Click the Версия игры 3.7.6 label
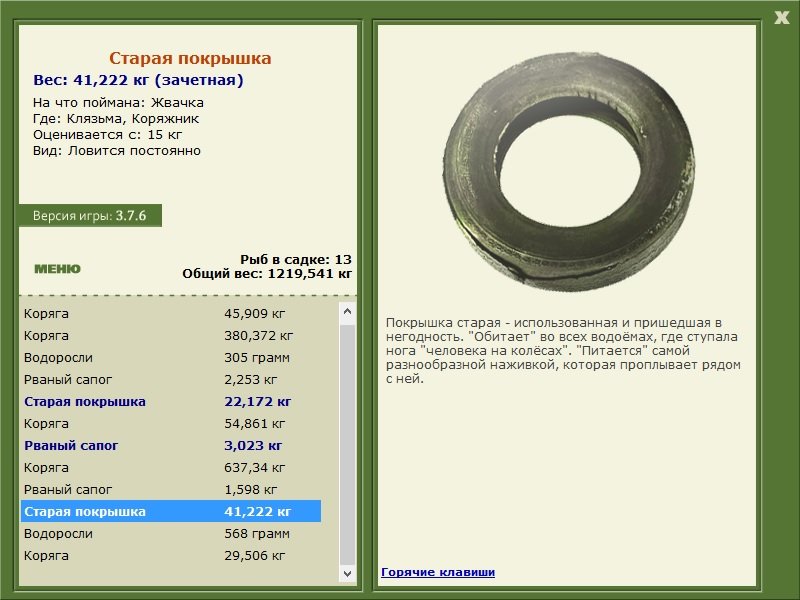 coord(90,215)
